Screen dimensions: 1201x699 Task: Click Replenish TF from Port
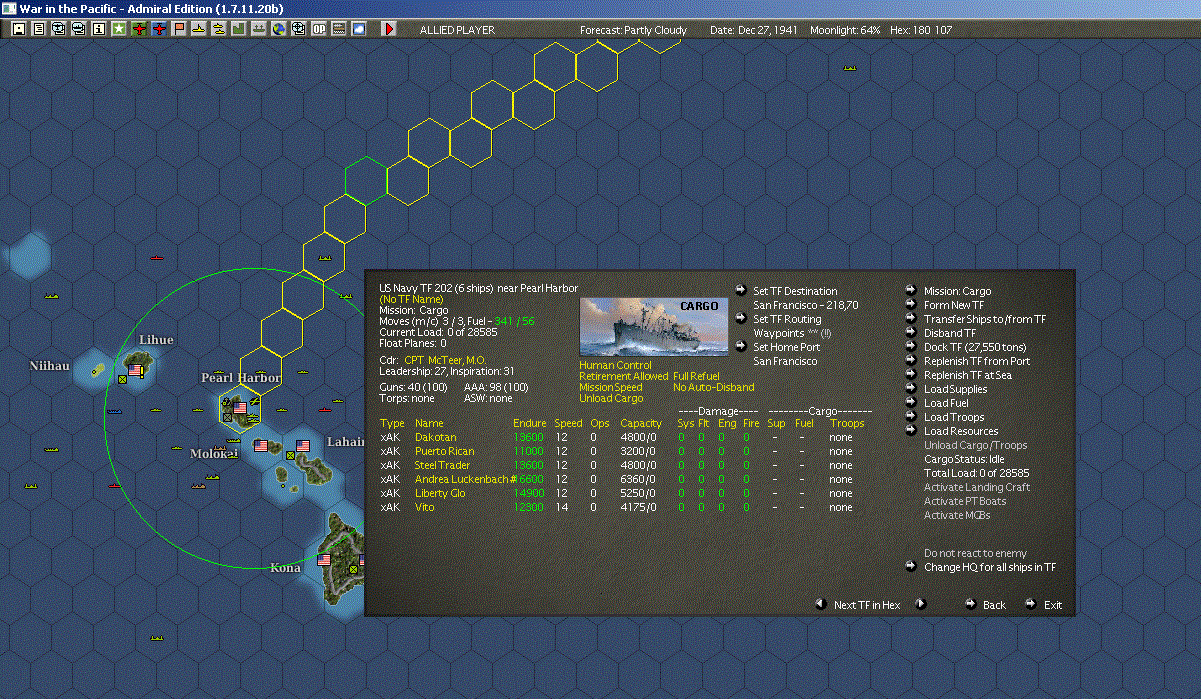pos(977,361)
